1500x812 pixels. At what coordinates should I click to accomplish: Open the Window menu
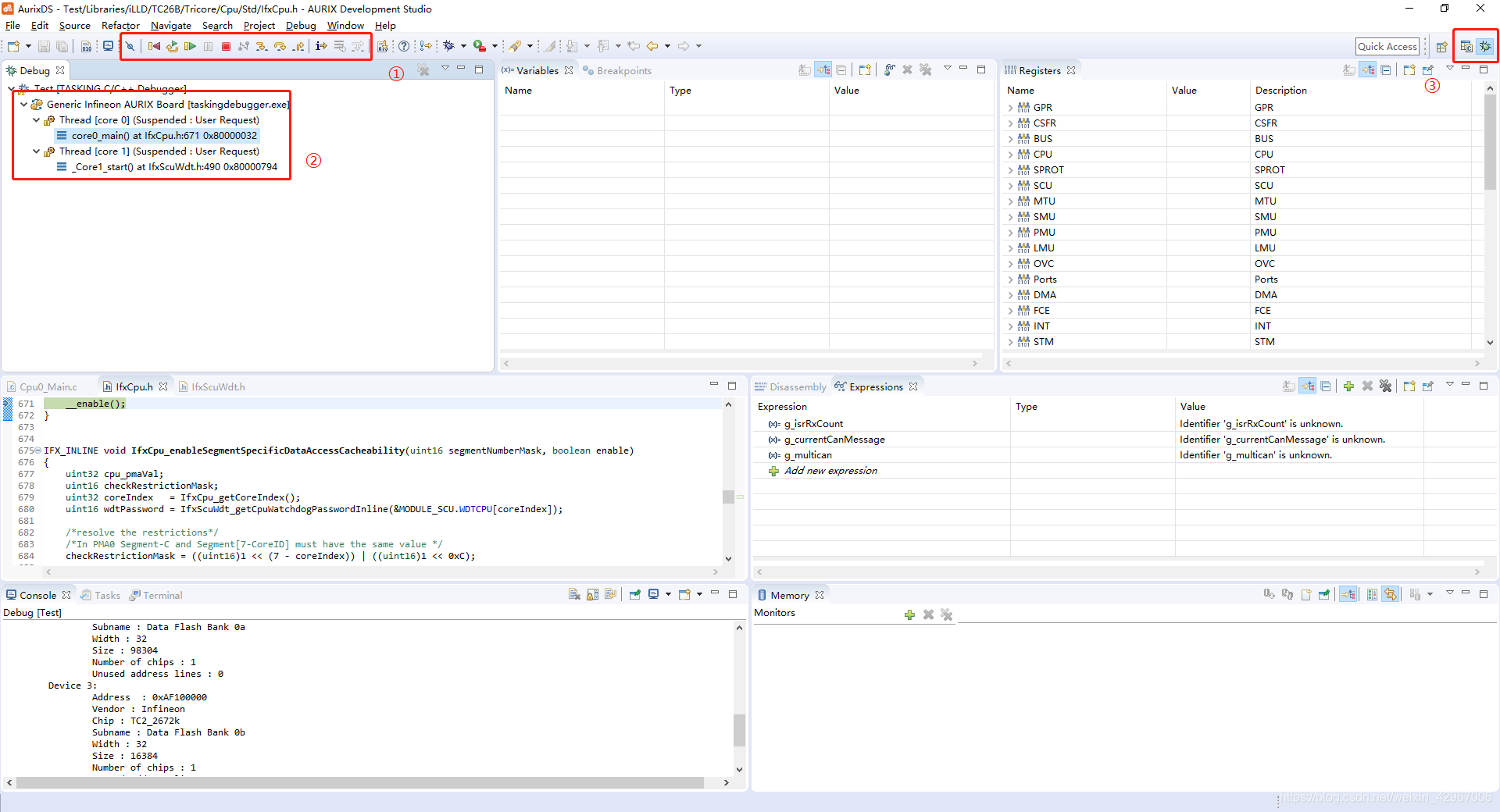coord(345,26)
